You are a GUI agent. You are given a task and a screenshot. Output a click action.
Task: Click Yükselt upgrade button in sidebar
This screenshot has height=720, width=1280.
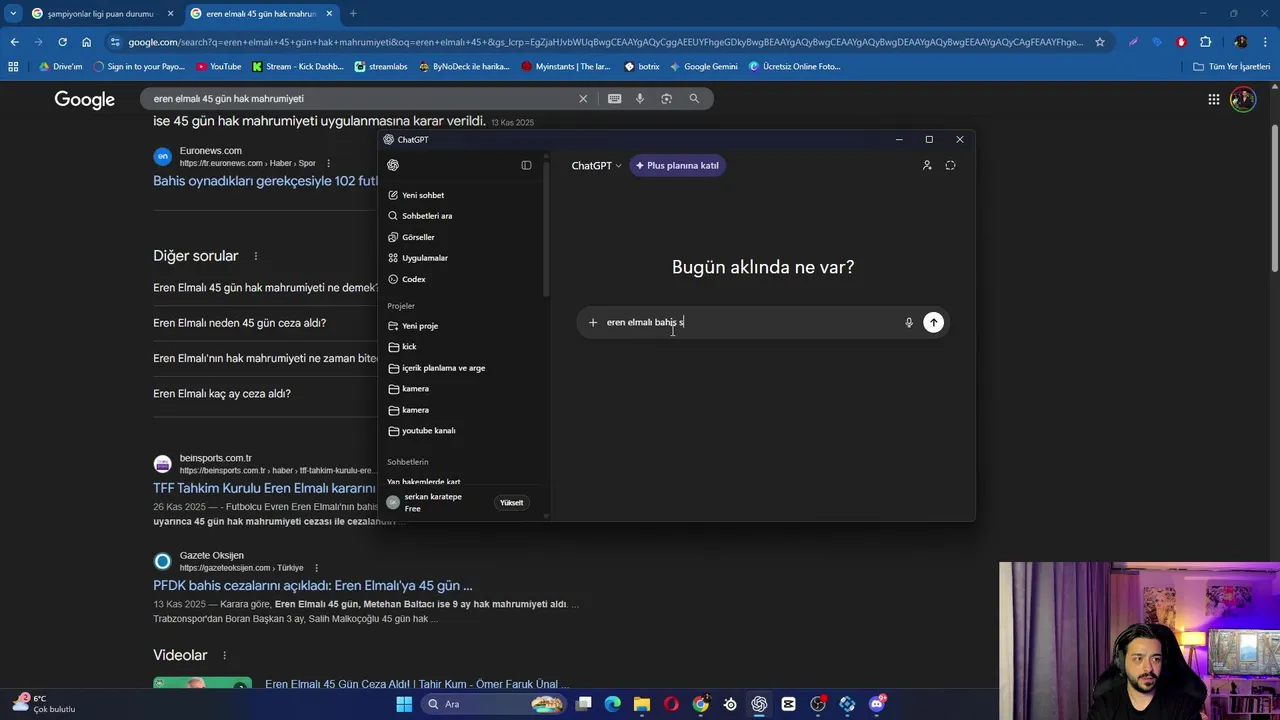point(511,503)
